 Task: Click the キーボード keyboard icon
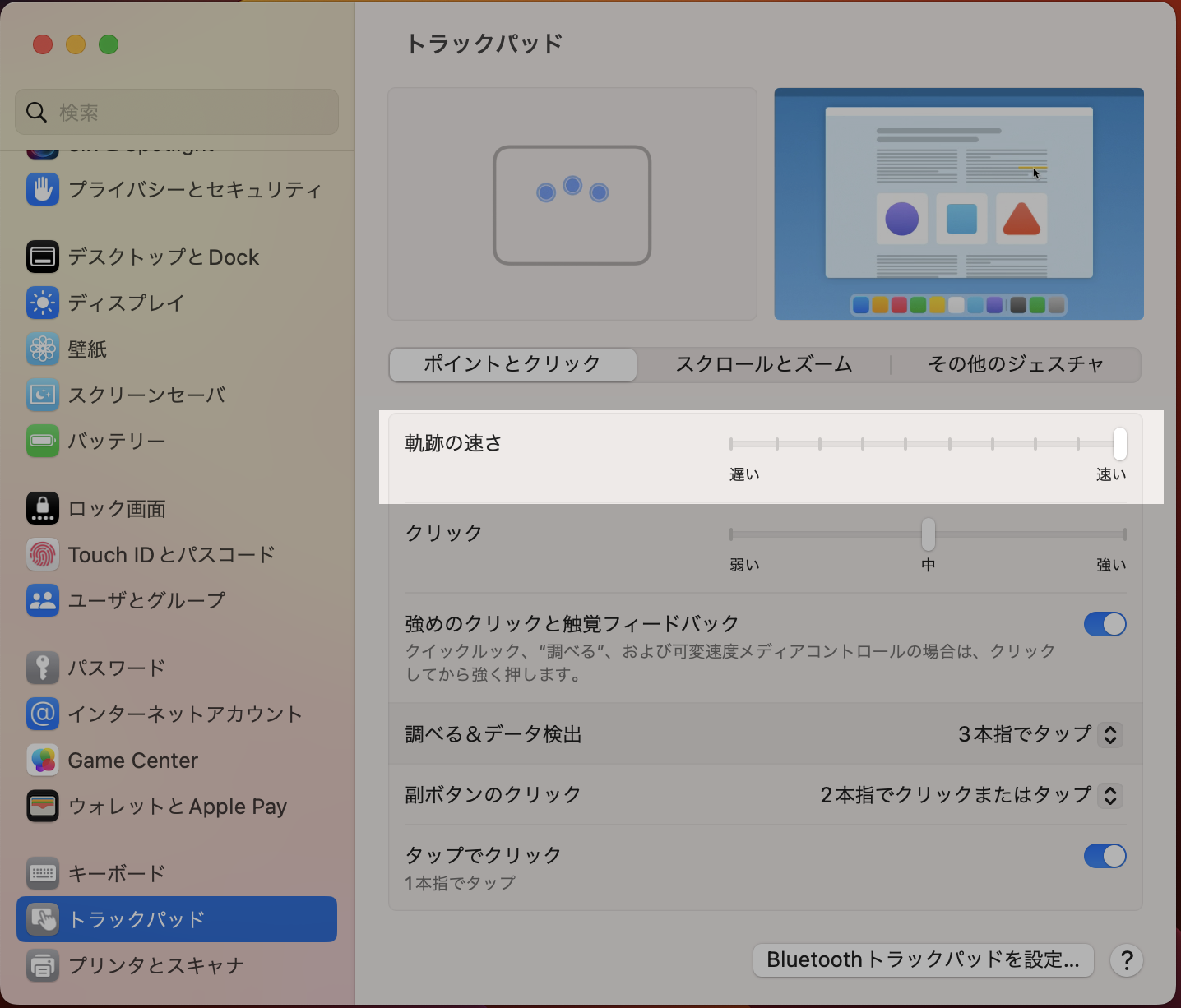(43, 873)
